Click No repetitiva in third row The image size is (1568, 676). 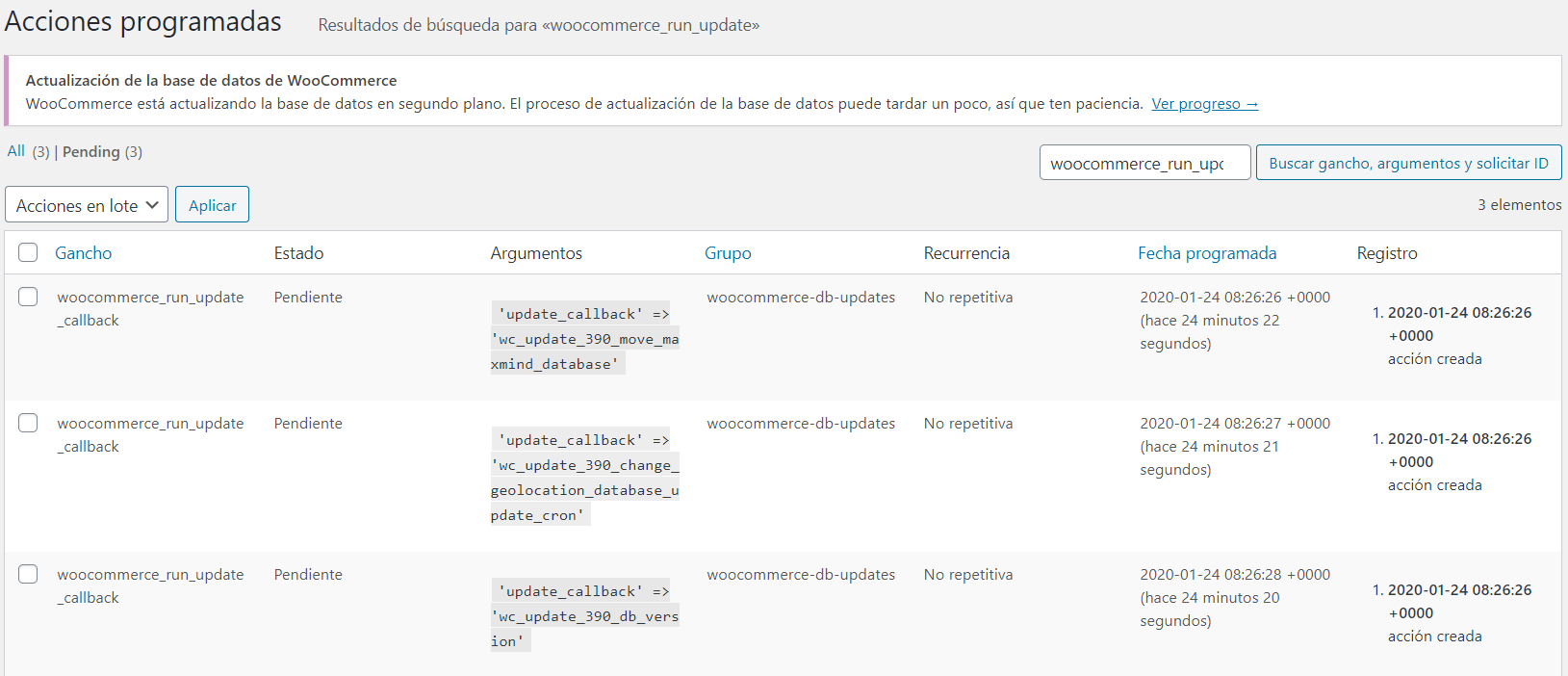click(x=968, y=575)
